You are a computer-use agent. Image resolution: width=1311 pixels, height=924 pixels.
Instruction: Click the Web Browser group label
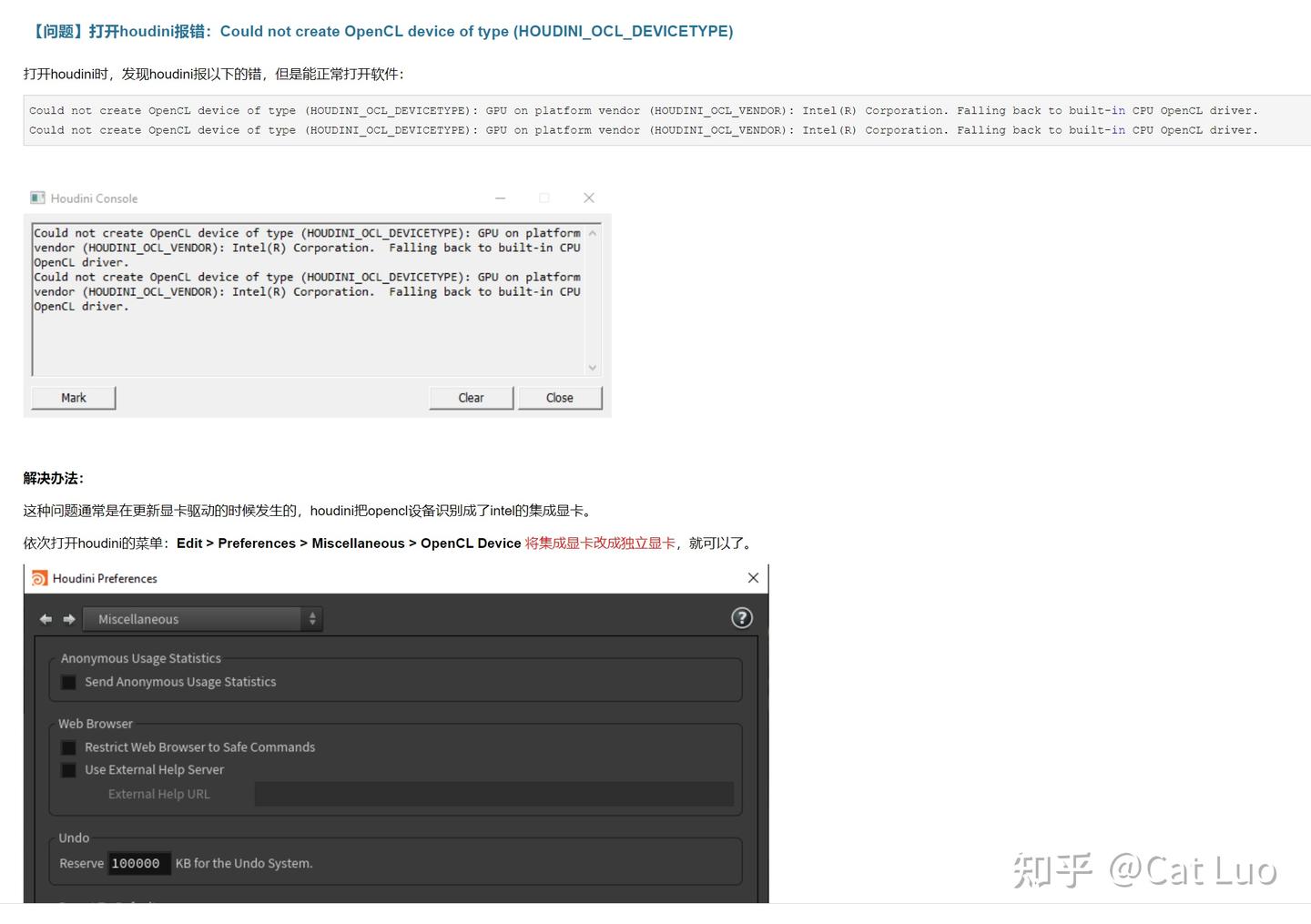[96, 724]
